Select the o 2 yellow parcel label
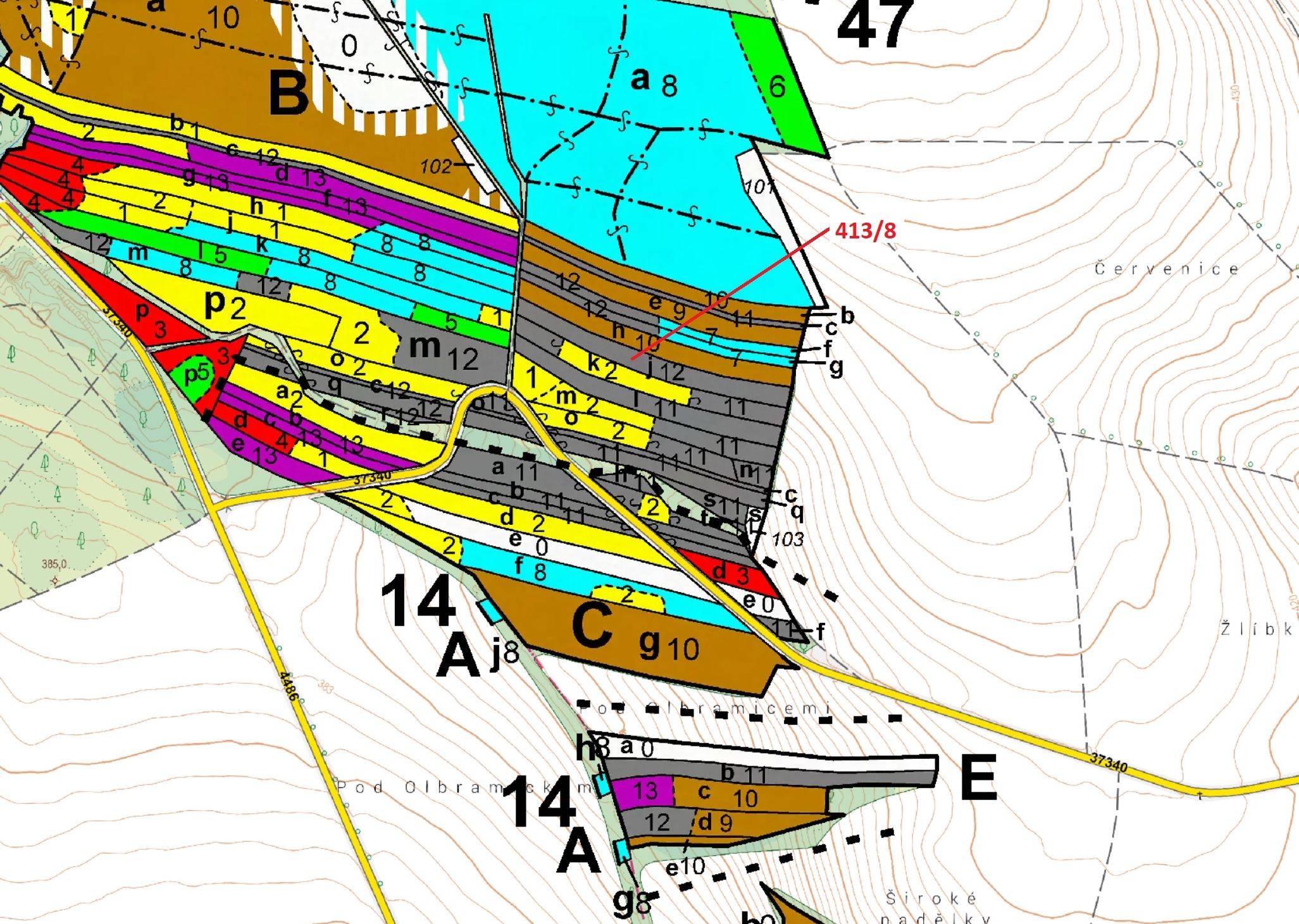Viewport: 1299px width, 924px height. point(348,364)
